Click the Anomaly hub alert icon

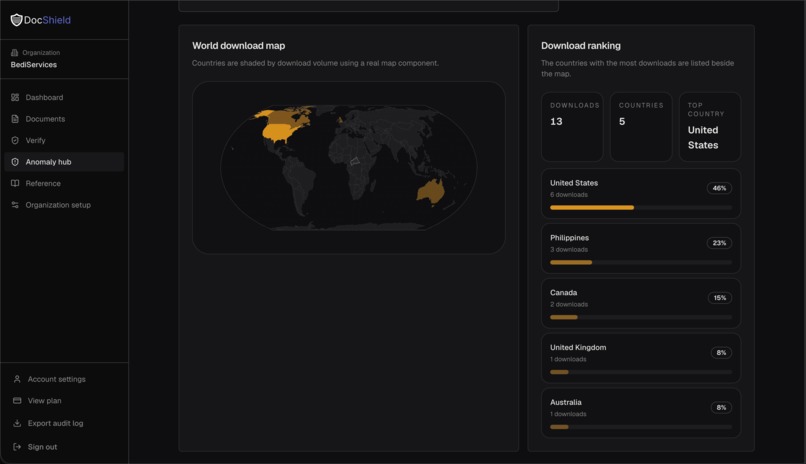(15, 162)
